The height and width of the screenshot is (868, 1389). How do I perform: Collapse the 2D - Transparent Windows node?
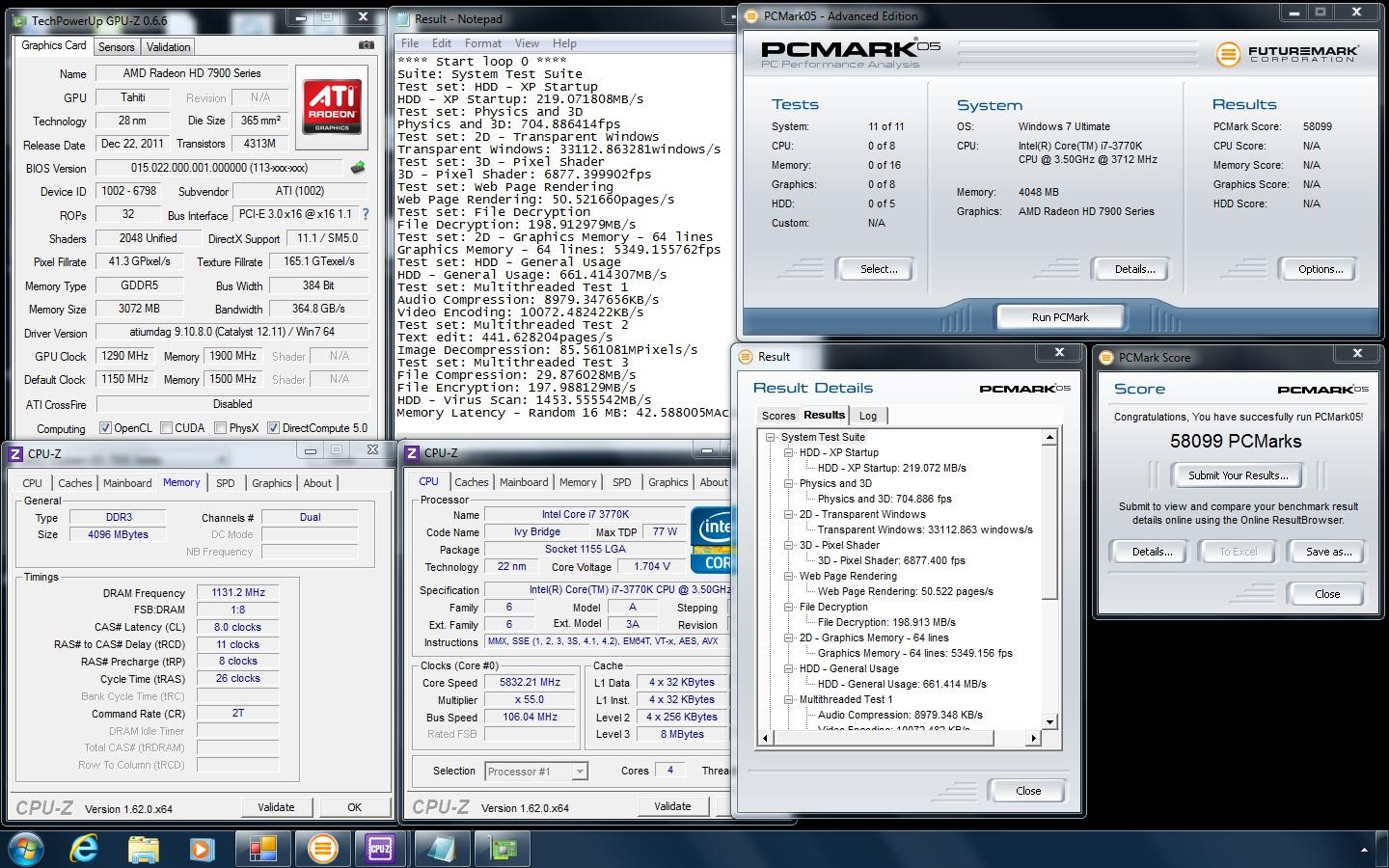(x=788, y=514)
